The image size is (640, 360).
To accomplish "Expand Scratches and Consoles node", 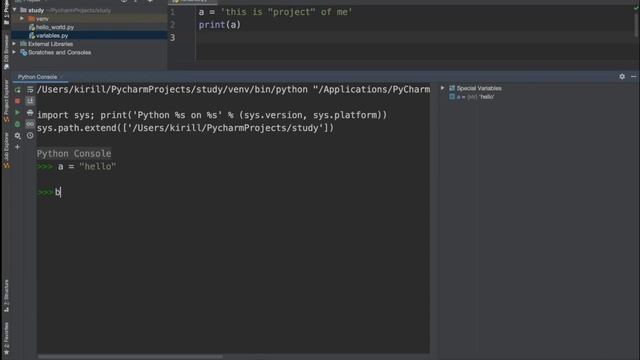I will (x=15, y=52).
